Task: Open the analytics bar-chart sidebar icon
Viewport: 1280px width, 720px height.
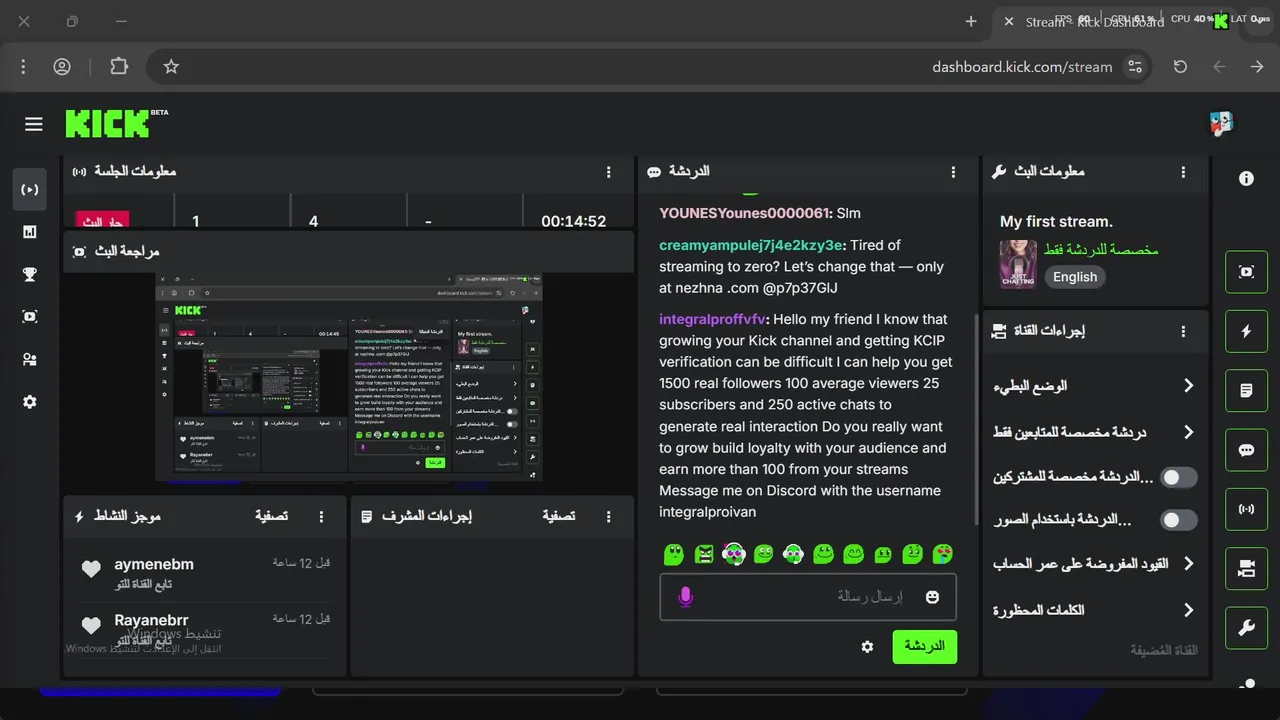Action: point(30,232)
